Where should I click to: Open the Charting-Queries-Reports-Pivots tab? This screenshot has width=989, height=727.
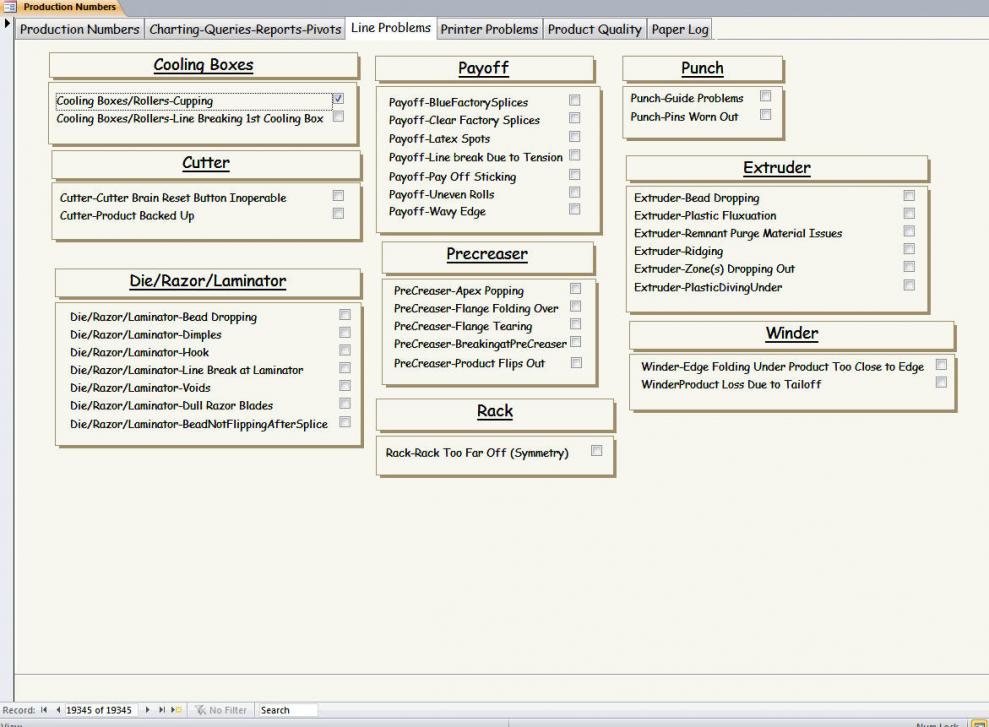pyautogui.click(x=245, y=29)
